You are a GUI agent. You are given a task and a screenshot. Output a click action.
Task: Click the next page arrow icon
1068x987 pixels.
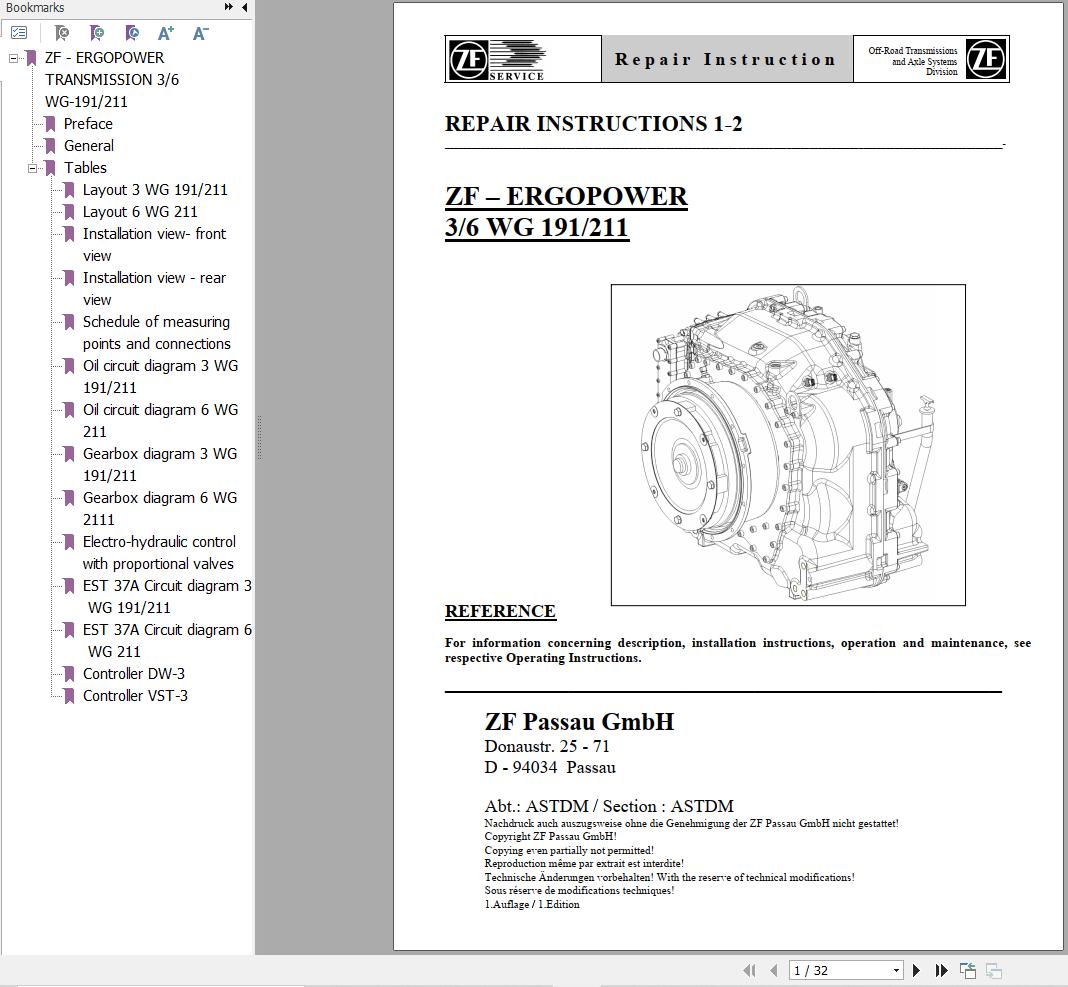[x=916, y=970]
